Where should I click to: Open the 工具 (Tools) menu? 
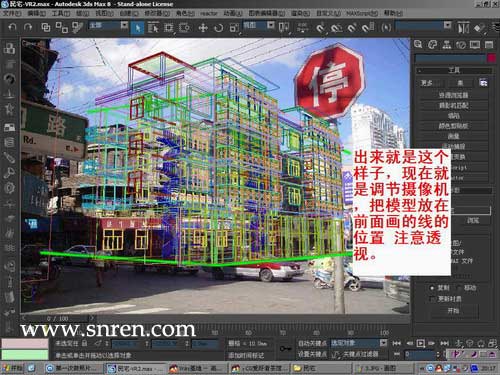[61, 13]
